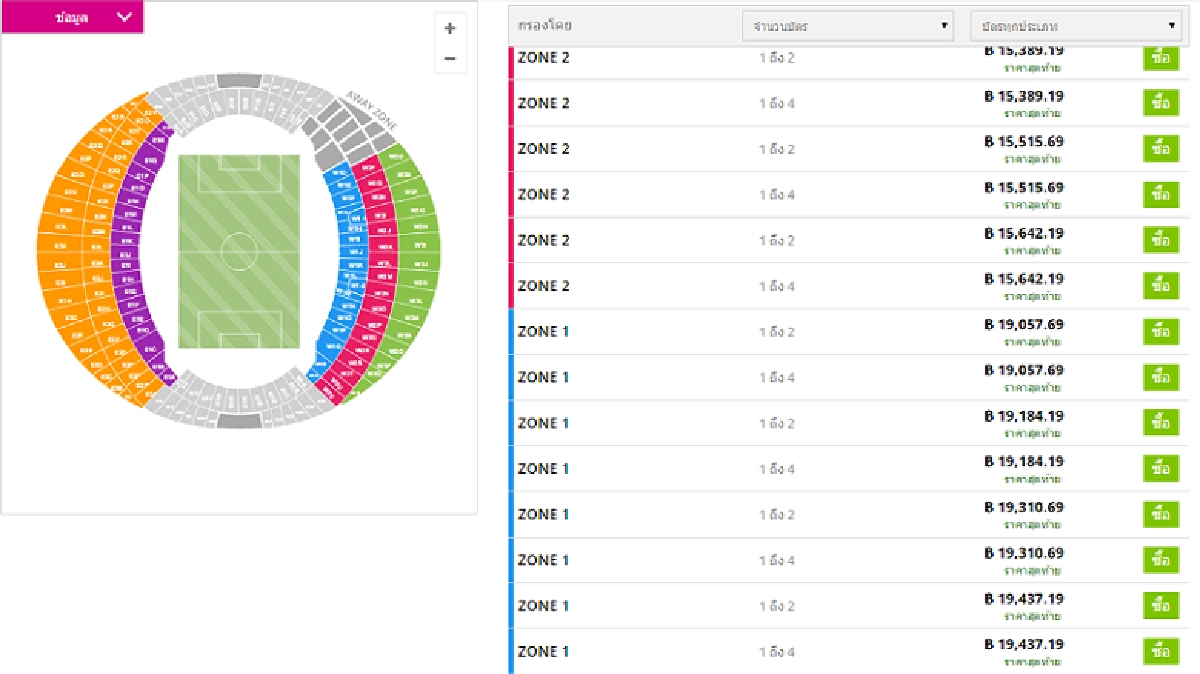This screenshot has width=1200, height=674.
Task: Click price ฿15,642.19 in the 1 ถึง 4 row
Action: [x=1024, y=278]
